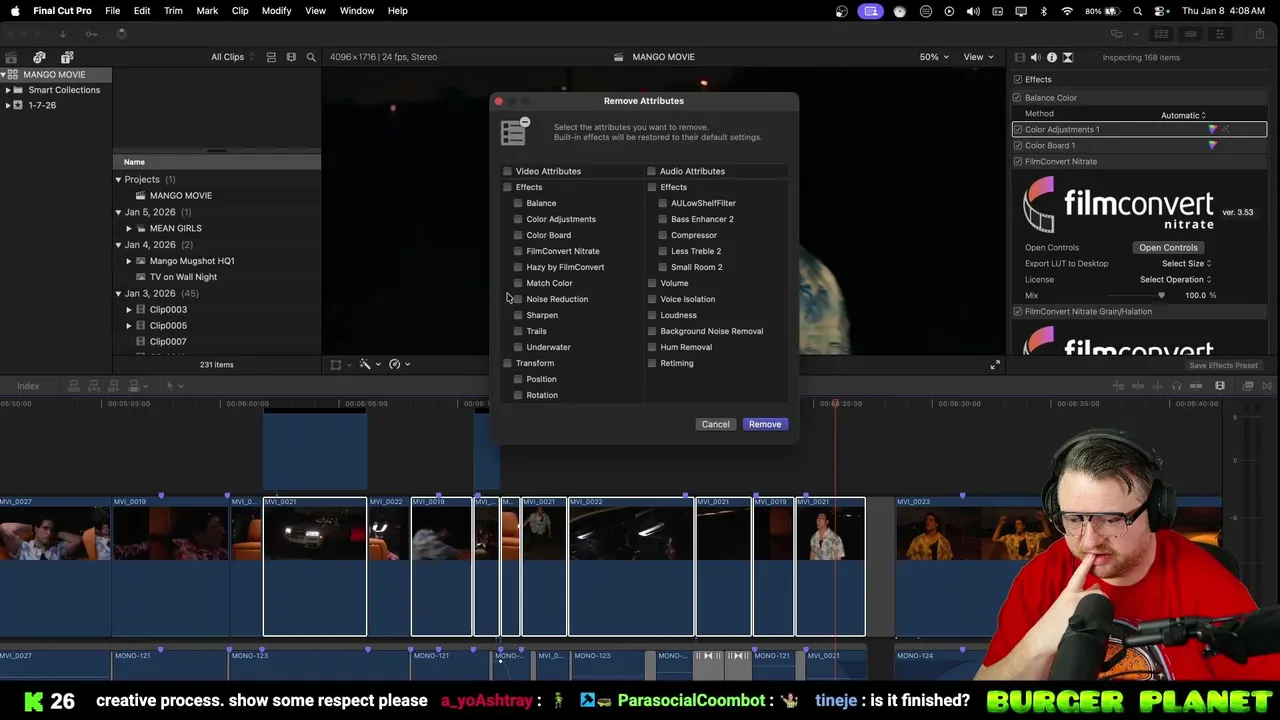This screenshot has width=1280, height=720.
Task: Open the Clip menu
Action: 240,11
